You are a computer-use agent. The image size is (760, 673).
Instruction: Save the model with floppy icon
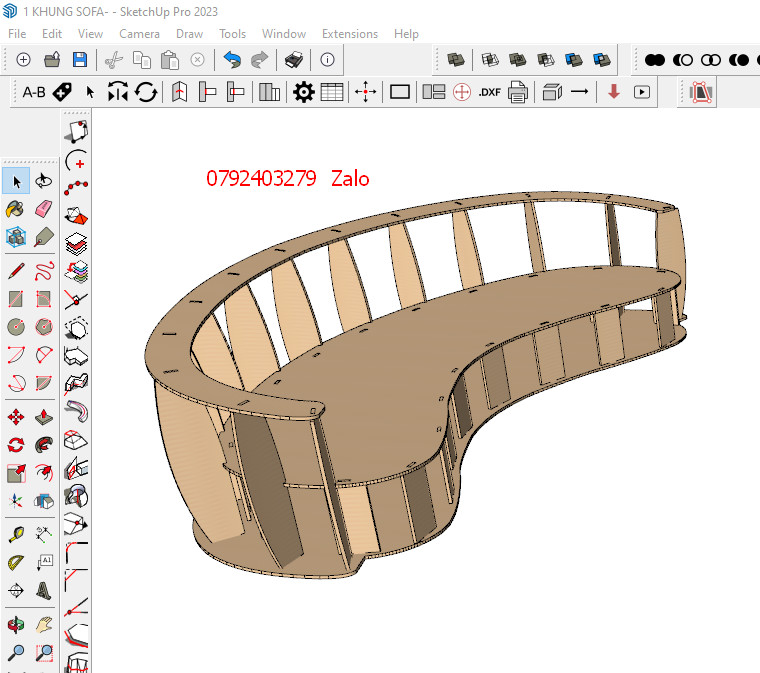[79, 60]
